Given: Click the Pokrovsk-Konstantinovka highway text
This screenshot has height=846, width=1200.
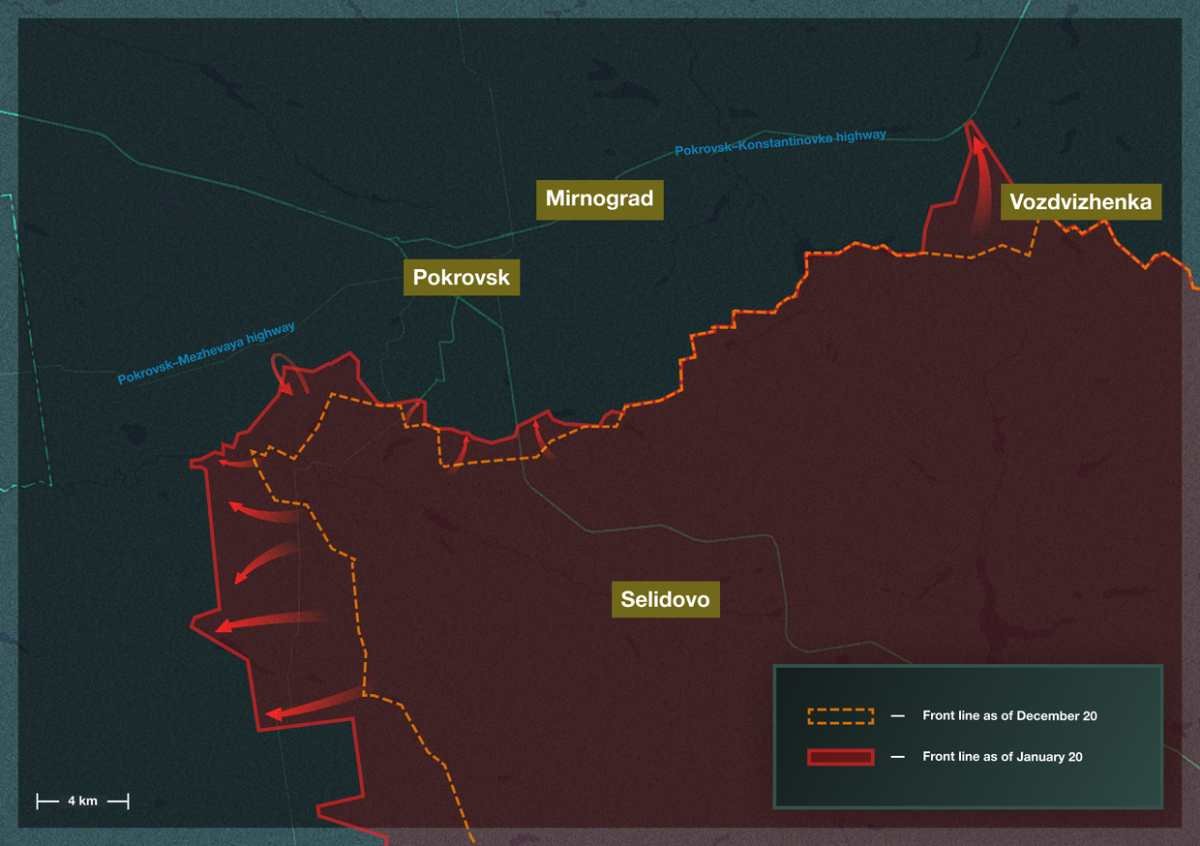Looking at the screenshot, I should pyautogui.click(x=780, y=142).
